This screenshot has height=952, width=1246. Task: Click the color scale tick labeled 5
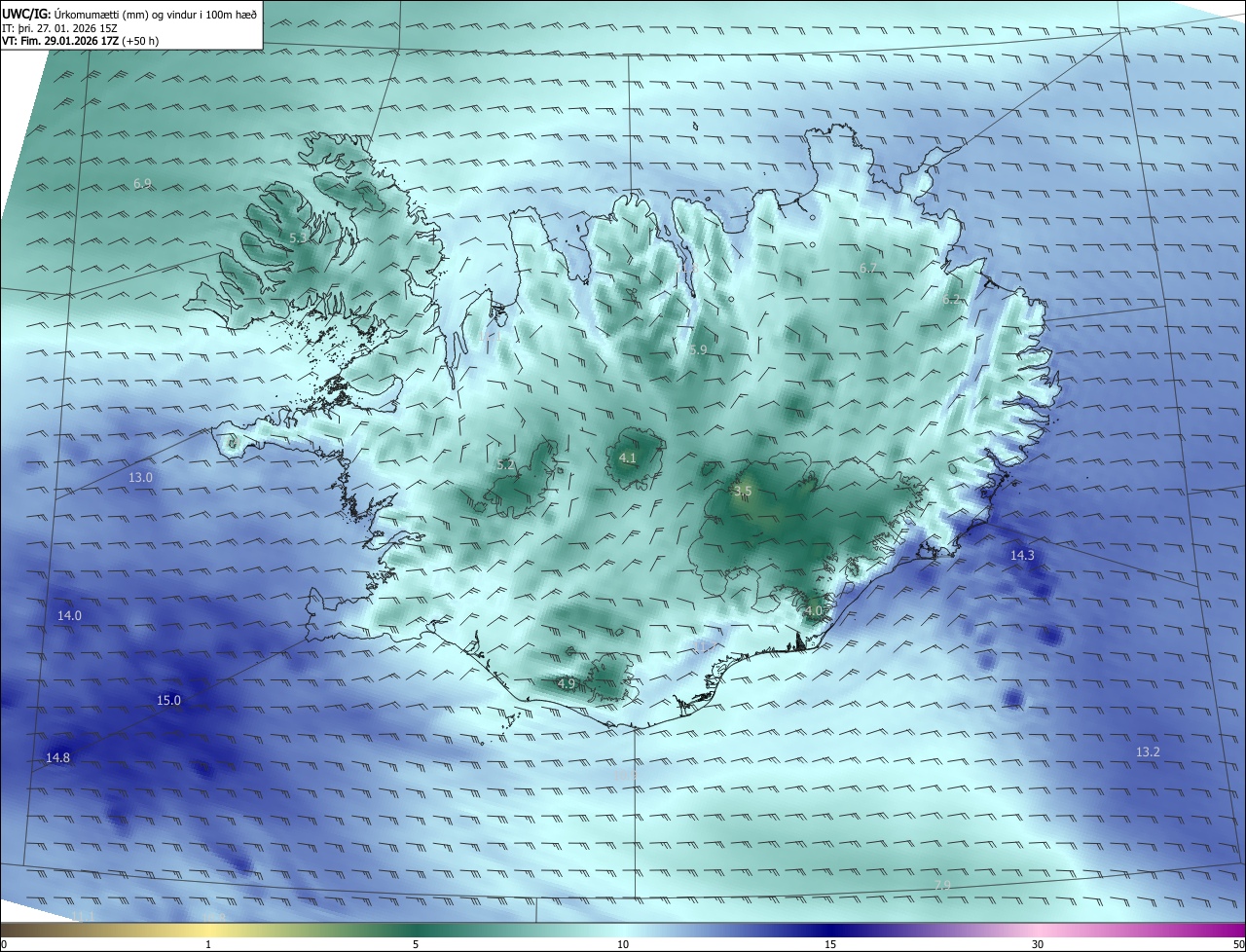click(416, 944)
